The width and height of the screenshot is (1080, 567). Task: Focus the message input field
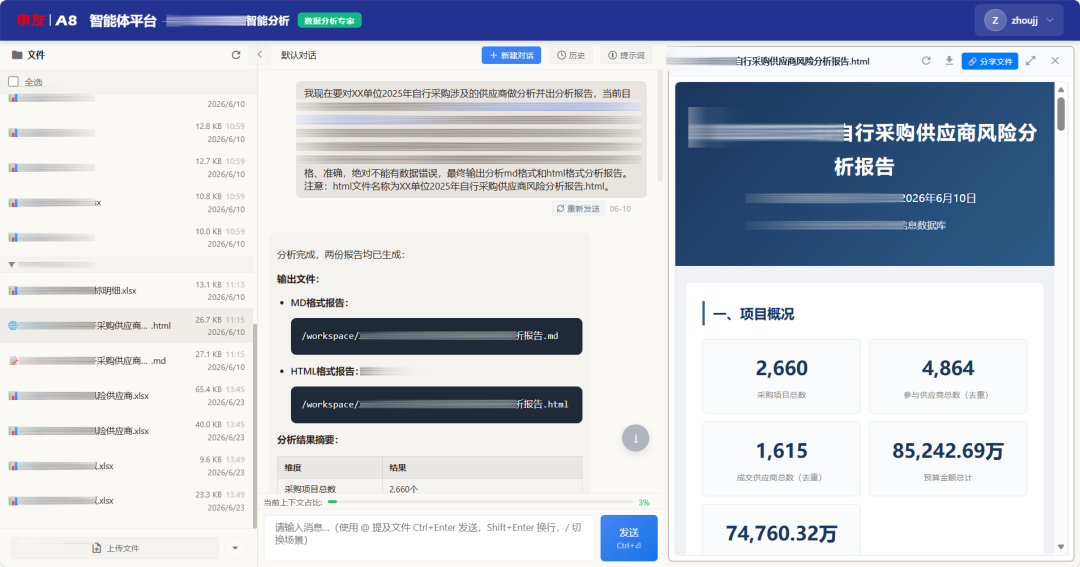click(x=429, y=537)
